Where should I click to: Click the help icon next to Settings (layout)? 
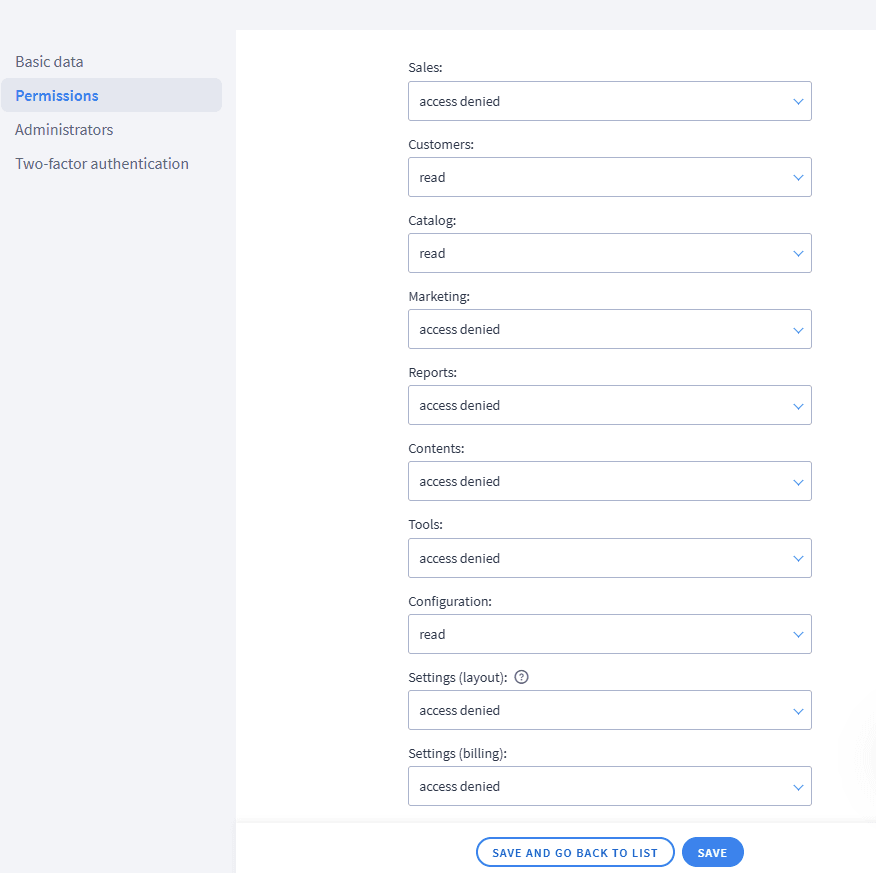(521, 677)
